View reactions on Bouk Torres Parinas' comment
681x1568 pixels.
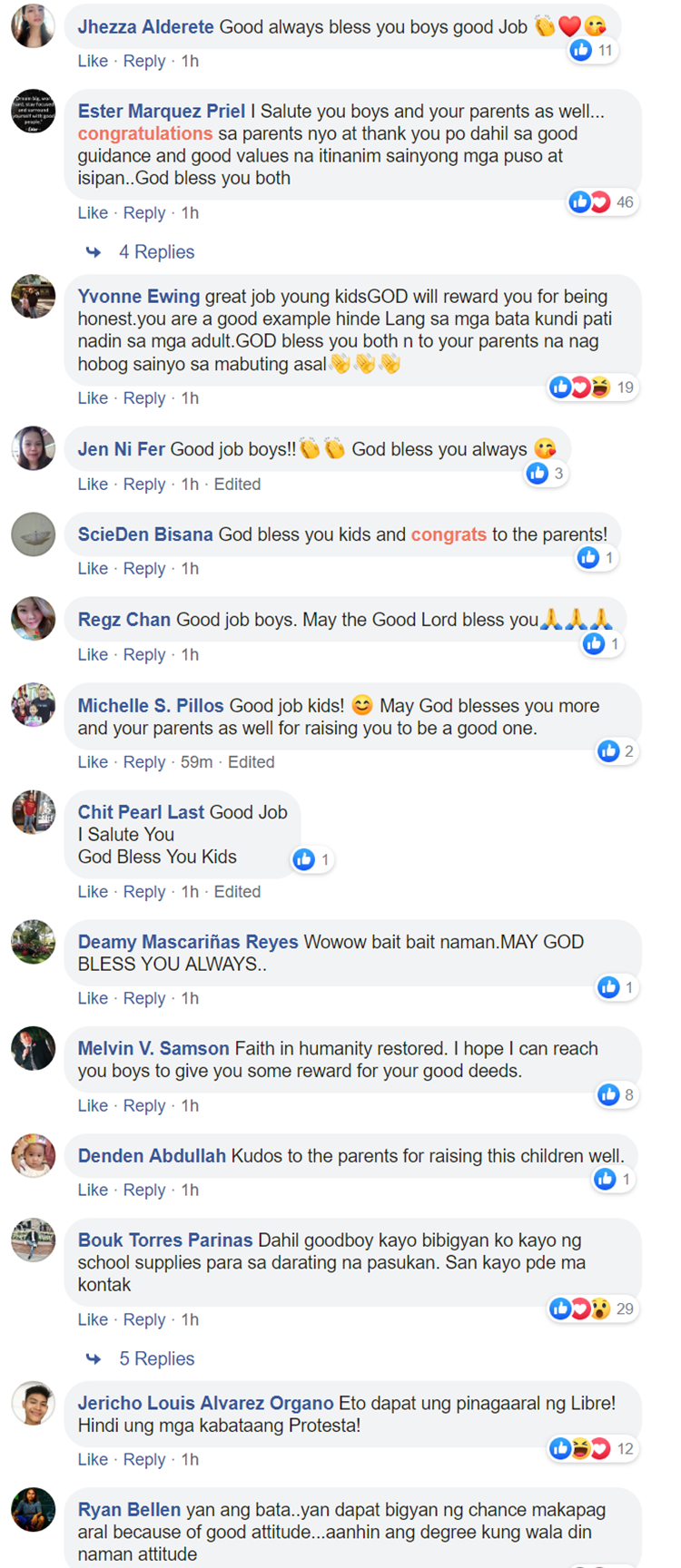(593, 1309)
